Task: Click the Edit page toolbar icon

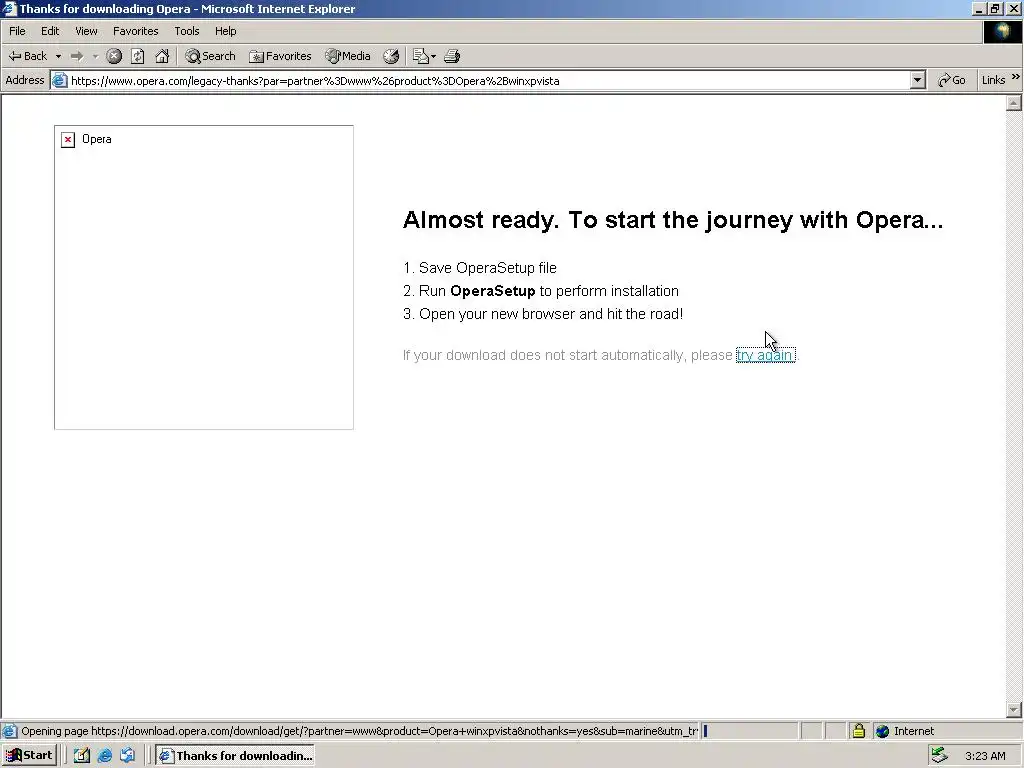Action: (420, 56)
